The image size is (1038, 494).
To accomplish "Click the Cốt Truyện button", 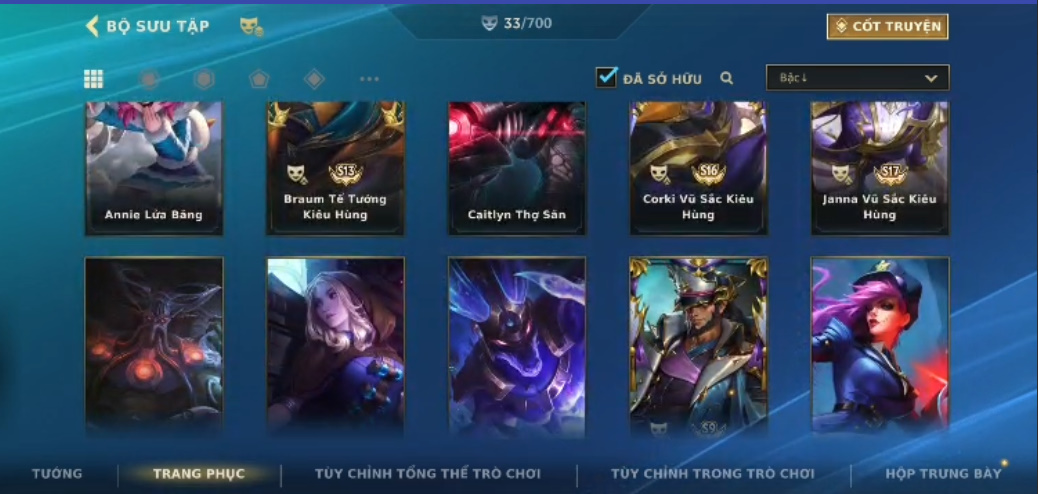I will point(888,26).
